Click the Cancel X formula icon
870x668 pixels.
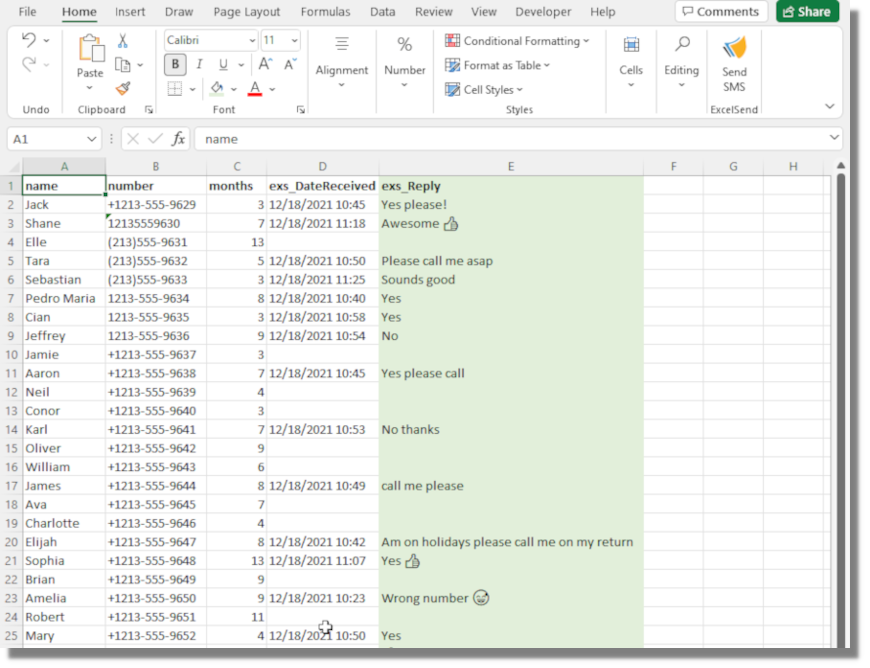(x=133, y=139)
